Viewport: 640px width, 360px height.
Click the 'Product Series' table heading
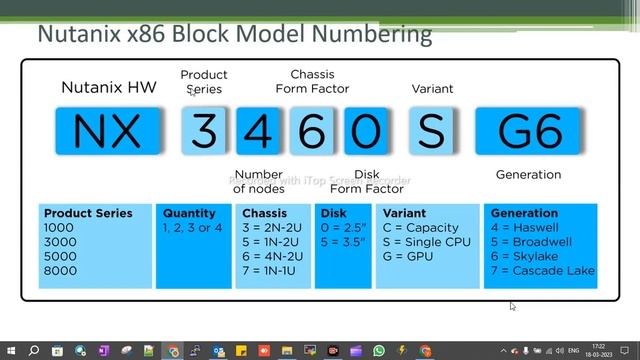point(88,213)
